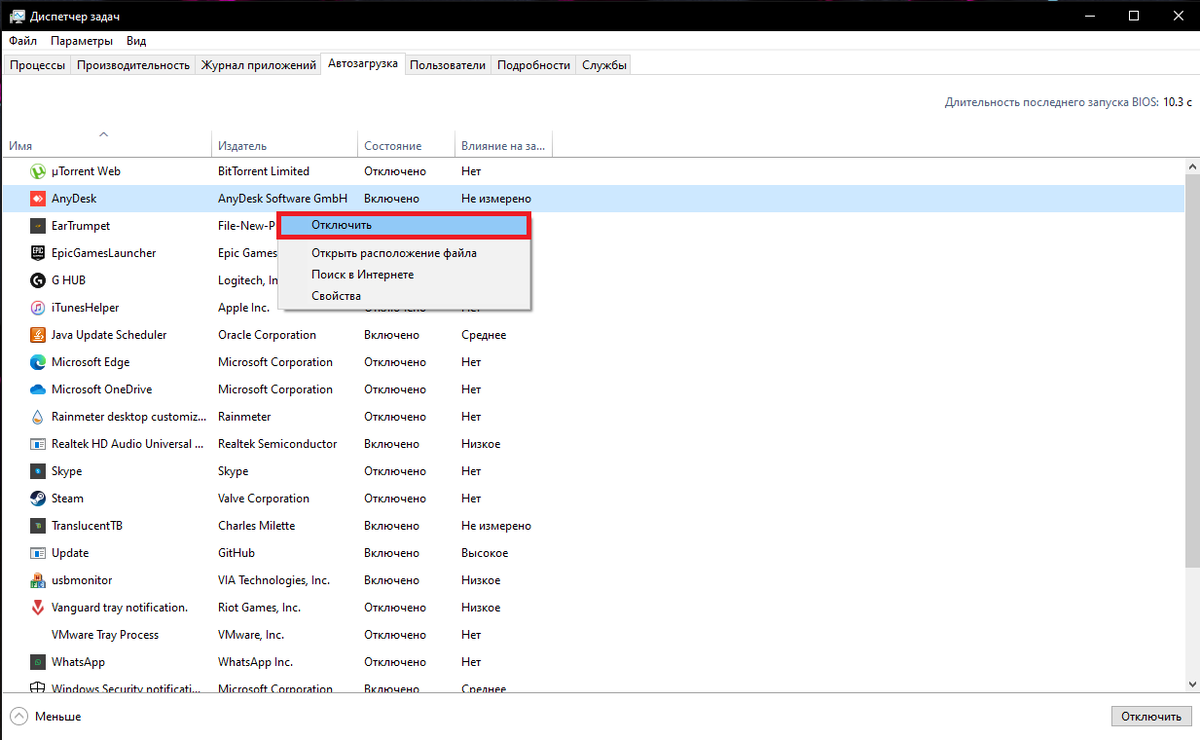Click Realtek Semiconductor publisher cell
Image resolution: width=1200 pixels, height=740 pixels.
(278, 444)
